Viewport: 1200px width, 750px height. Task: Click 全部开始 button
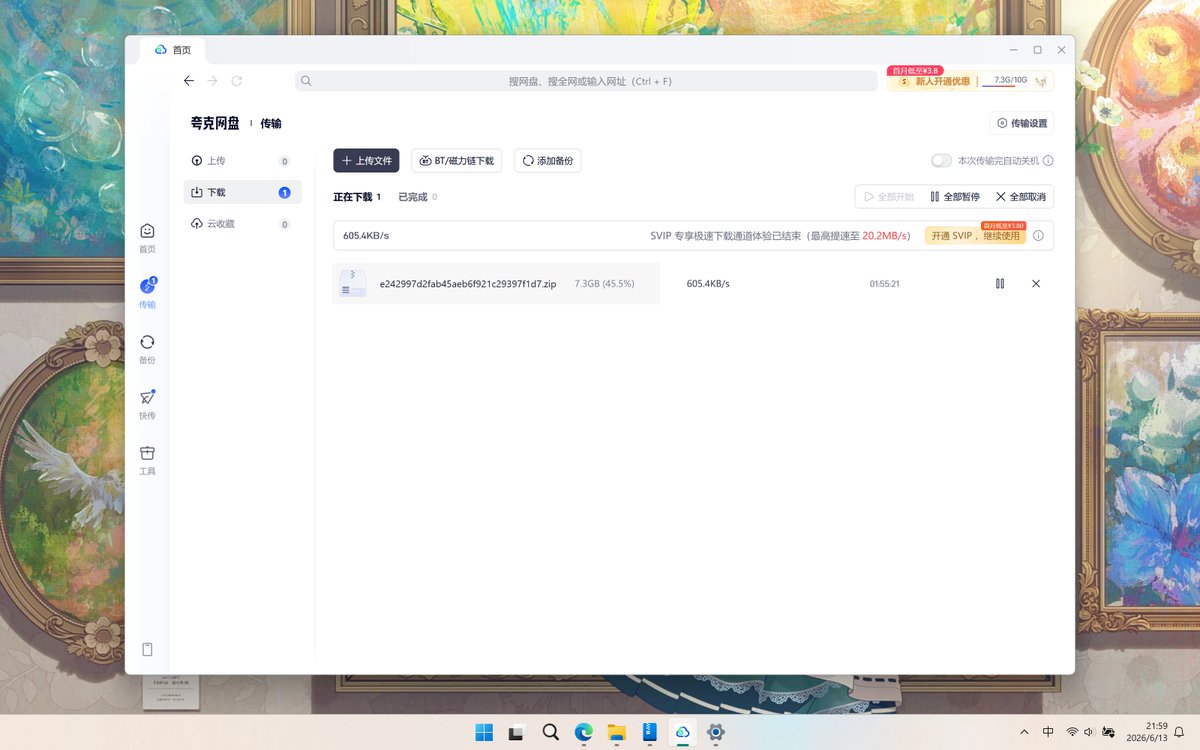(889, 197)
